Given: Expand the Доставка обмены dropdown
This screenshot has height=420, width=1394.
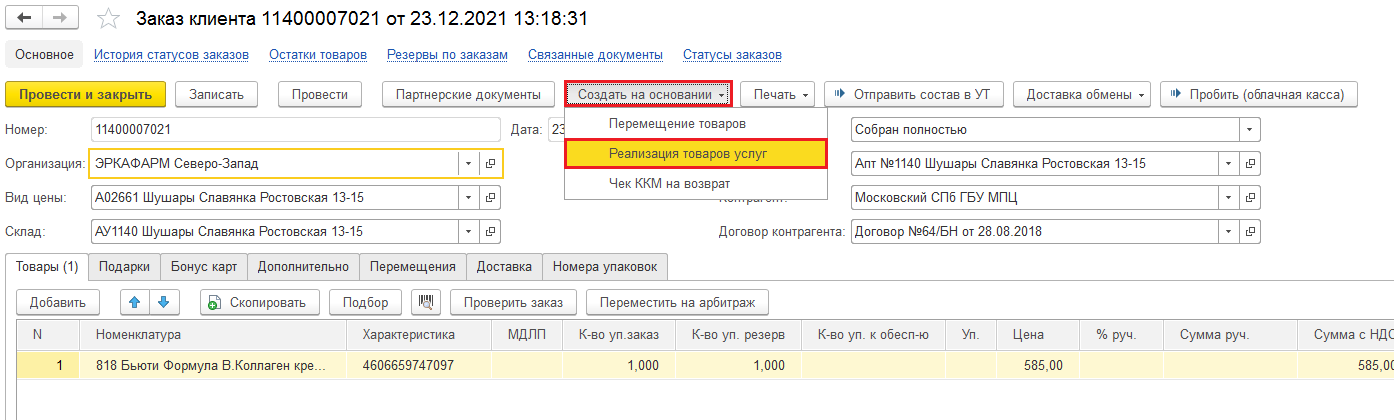Looking at the screenshot, I should [1081, 95].
